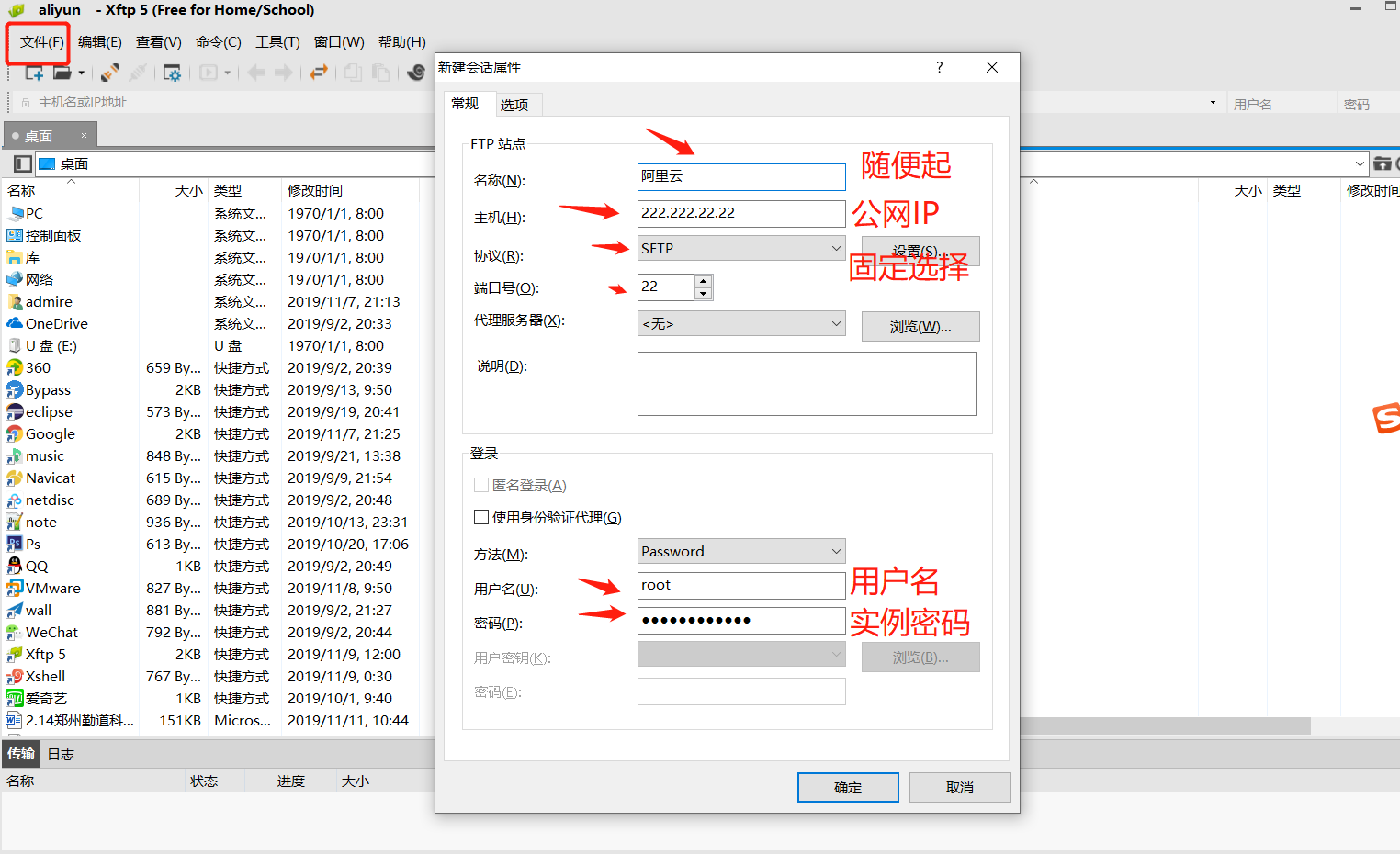1400x854 pixels.
Task: Toggle the 匿名登录(A) checkbox
Action: [x=481, y=485]
